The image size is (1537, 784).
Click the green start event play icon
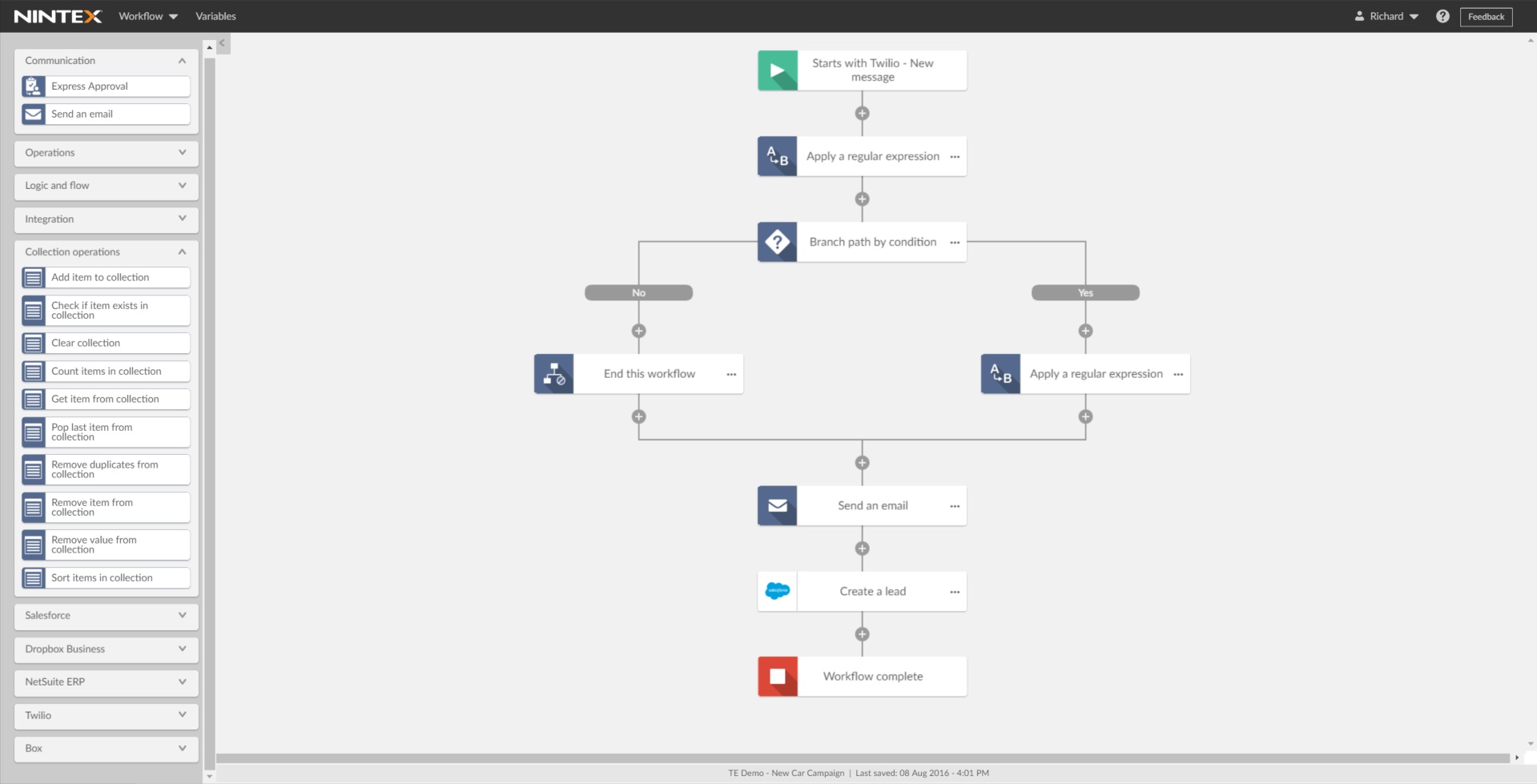coord(778,70)
